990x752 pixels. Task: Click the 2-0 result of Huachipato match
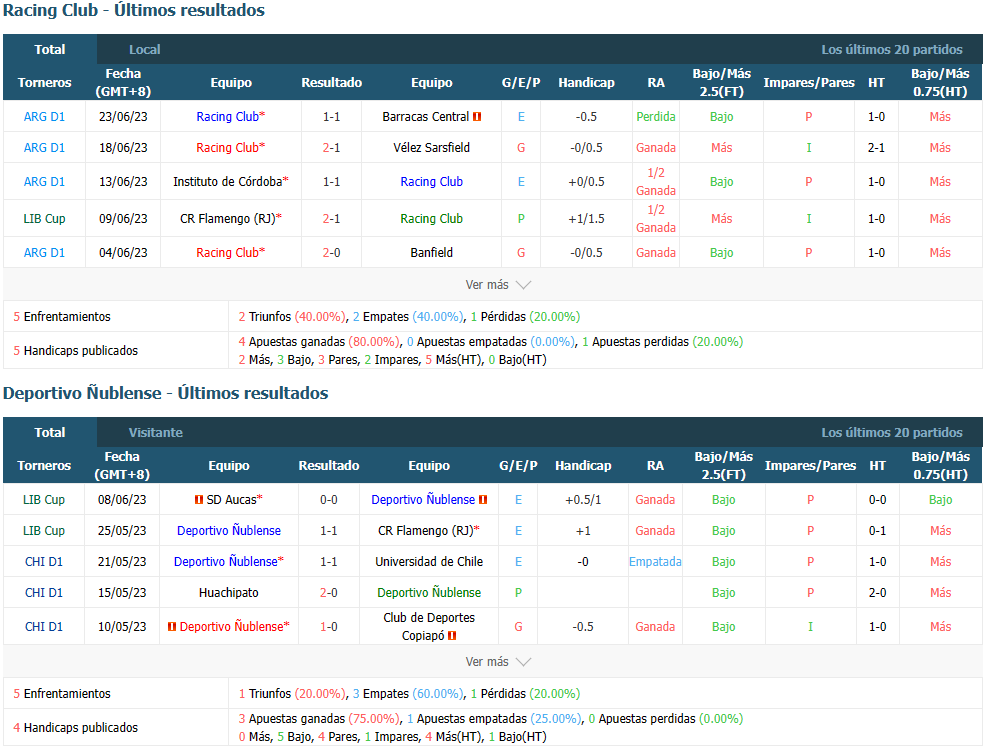pos(328,593)
